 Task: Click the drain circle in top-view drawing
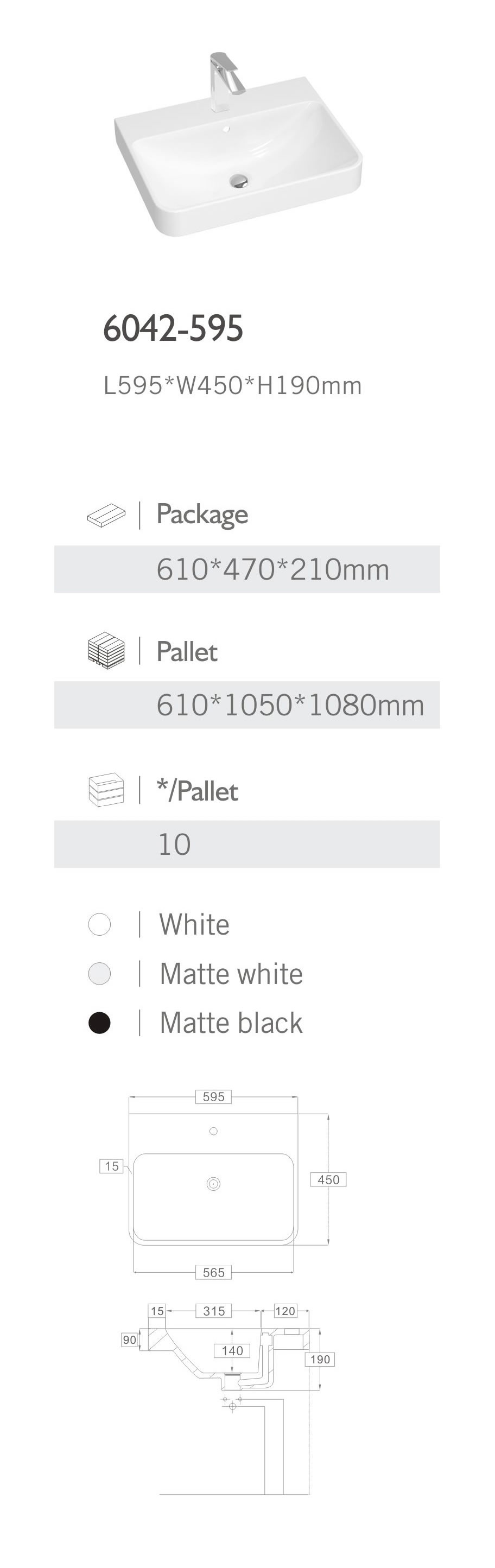pyautogui.click(x=213, y=1184)
